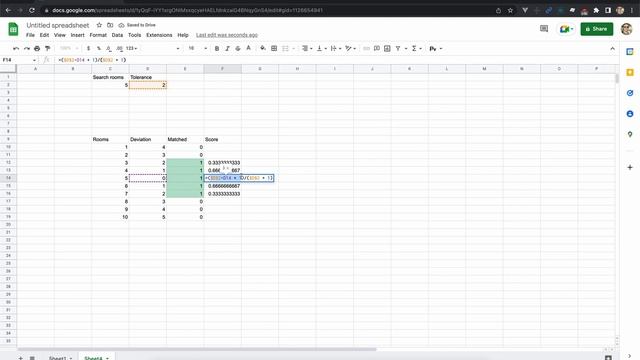The width and height of the screenshot is (640, 360).
Task: Open the Data menu
Action: pyautogui.click(x=117, y=35)
